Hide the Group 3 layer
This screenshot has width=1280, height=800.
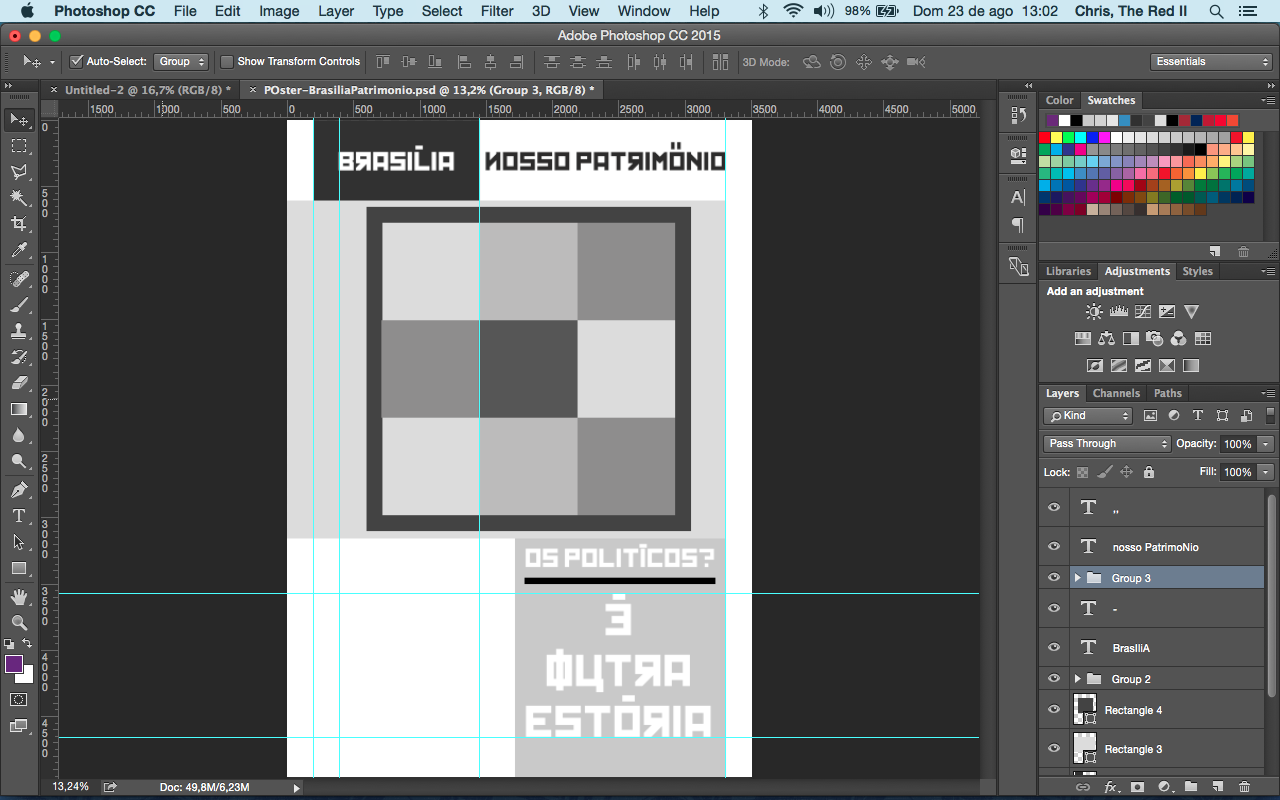(x=1053, y=578)
